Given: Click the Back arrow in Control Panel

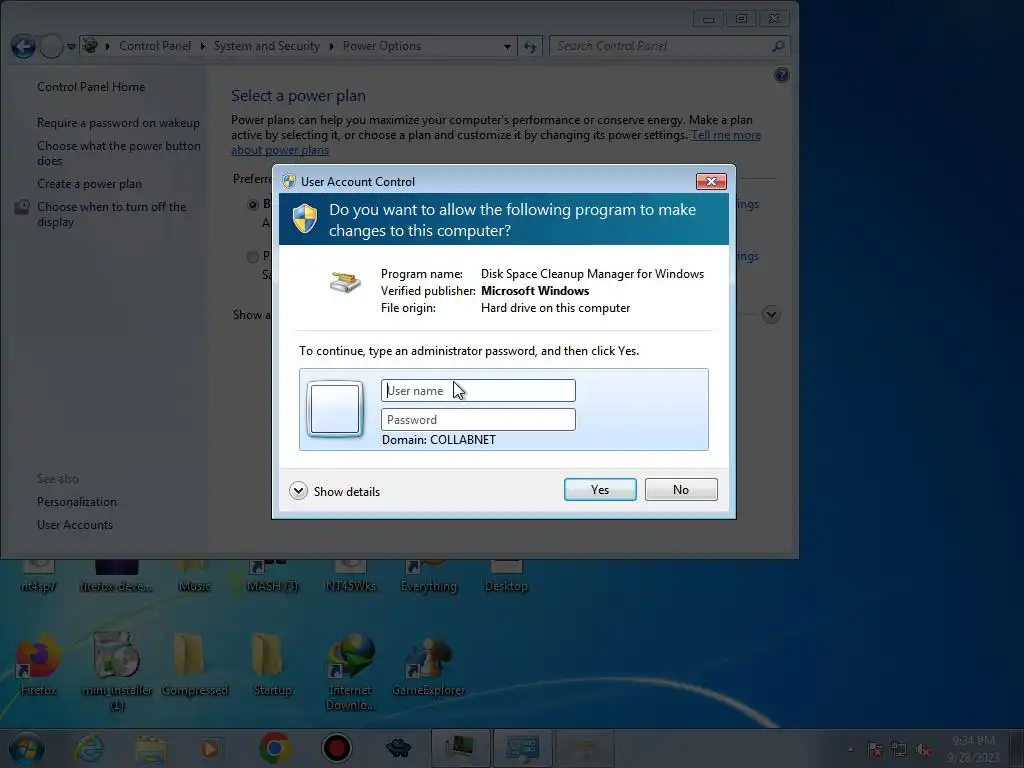Looking at the screenshot, I should click(23, 46).
